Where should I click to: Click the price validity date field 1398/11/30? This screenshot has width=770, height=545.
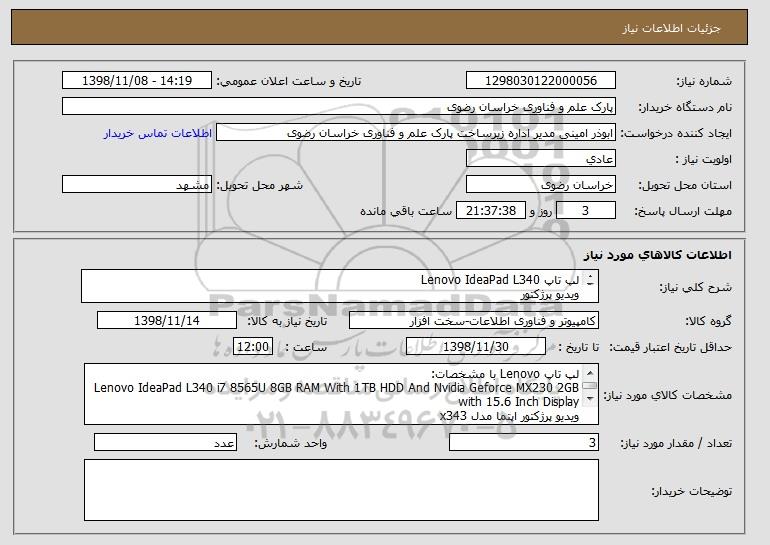[476, 347]
